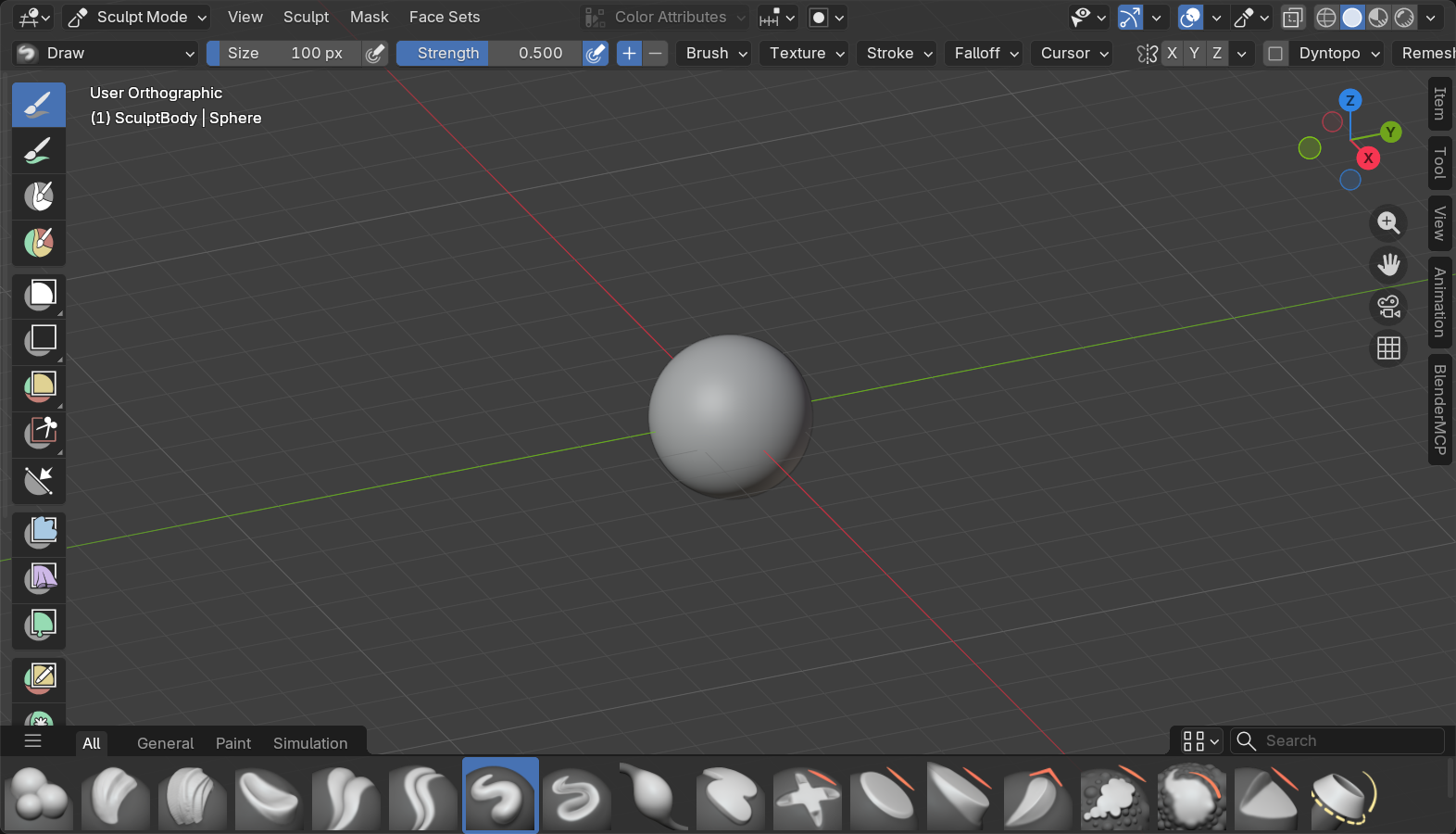The width and height of the screenshot is (1456, 834).
Task: Switch to General brush catalog tab
Action: tap(165, 743)
